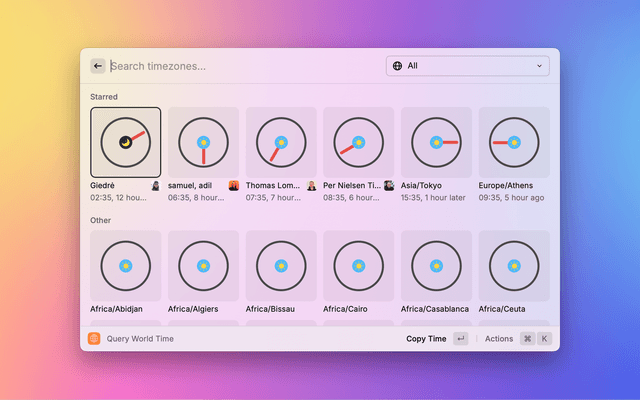Pick the Africa/Algiers timezone clock
This screenshot has width=640, height=400.
[203, 266]
